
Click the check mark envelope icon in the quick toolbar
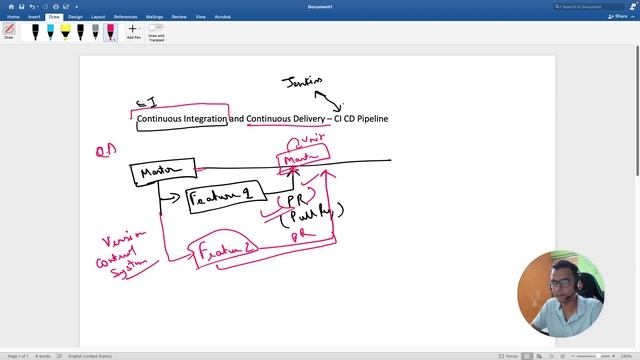pyautogui.click(x=66, y=7)
